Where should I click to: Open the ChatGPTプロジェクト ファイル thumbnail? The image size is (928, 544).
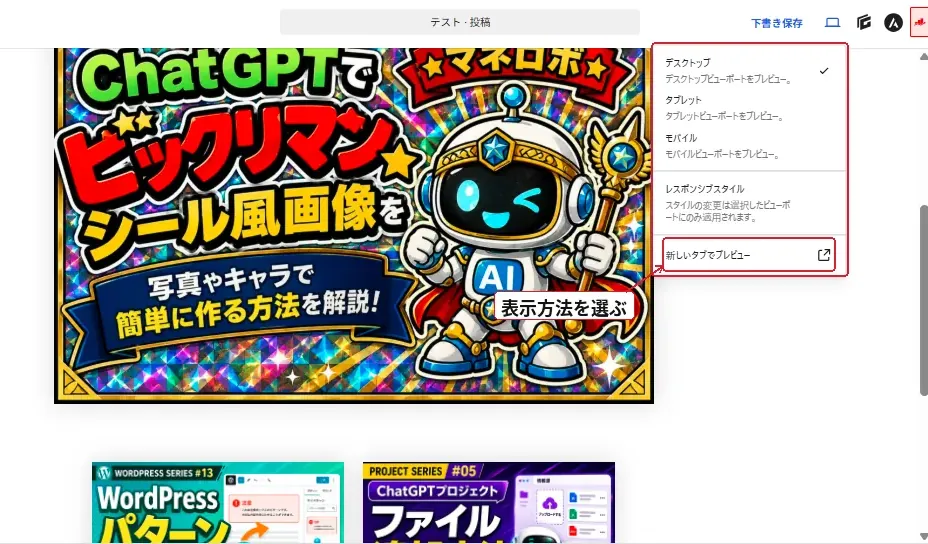(x=489, y=503)
